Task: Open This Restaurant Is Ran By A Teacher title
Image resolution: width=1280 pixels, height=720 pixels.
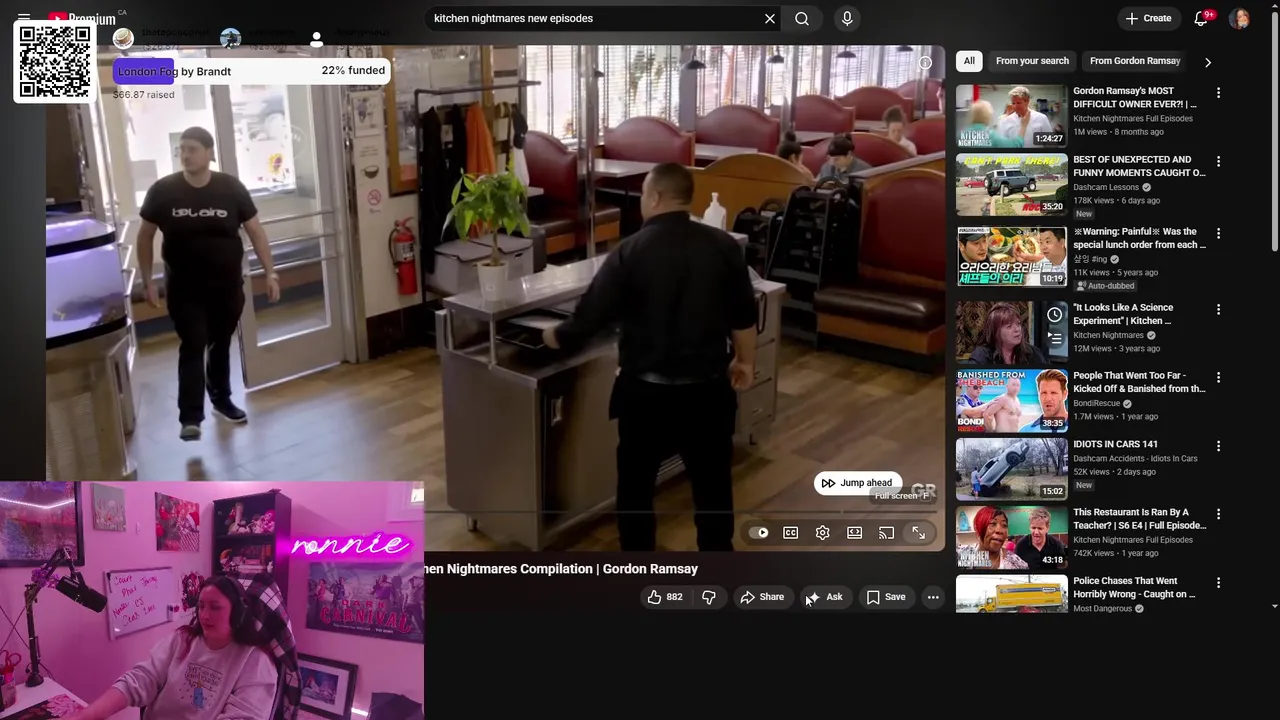Action: pos(1139,518)
